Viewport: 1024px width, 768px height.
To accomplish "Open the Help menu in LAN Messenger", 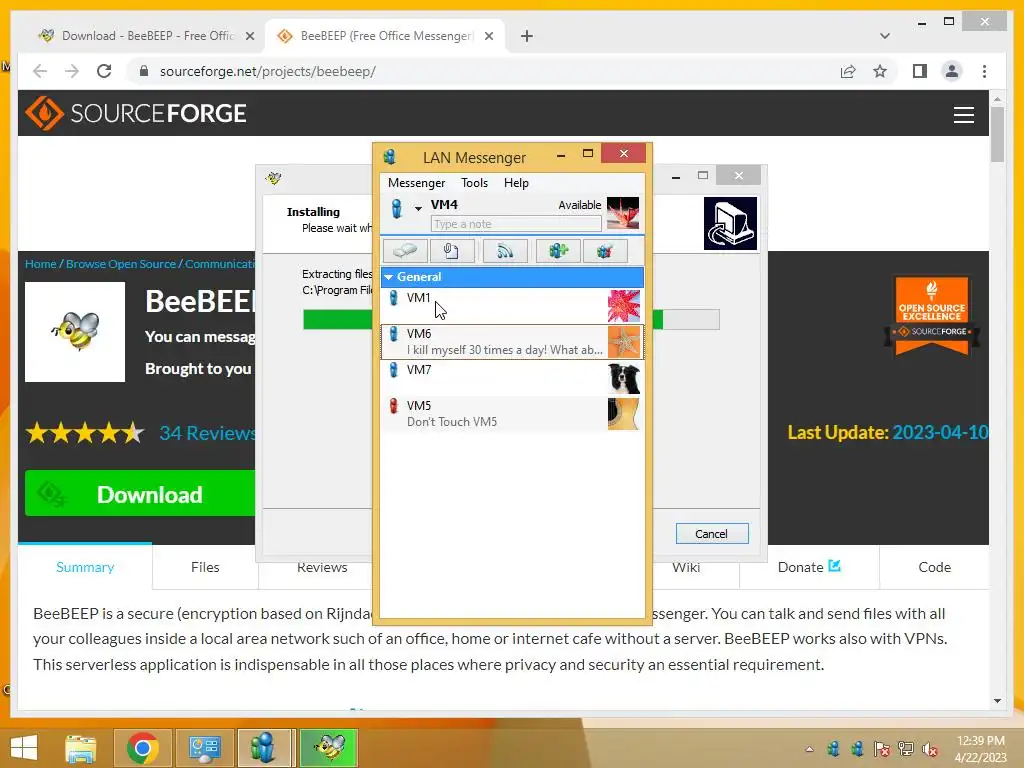I will tap(516, 183).
